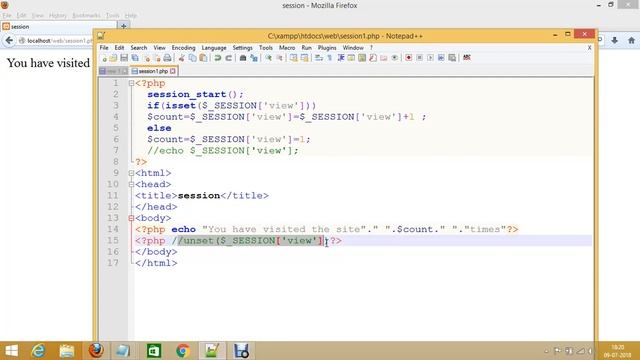This screenshot has height=360, width=640.
Task: Cut selection with the scissors icon
Action: [182, 58]
